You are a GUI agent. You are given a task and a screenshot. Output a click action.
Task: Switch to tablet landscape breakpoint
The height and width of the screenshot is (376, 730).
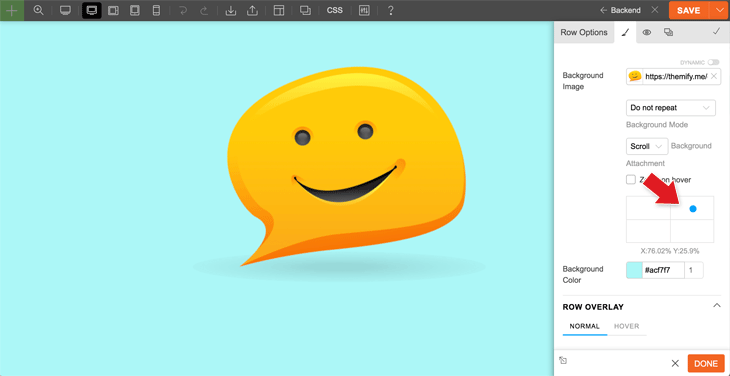tap(113, 10)
